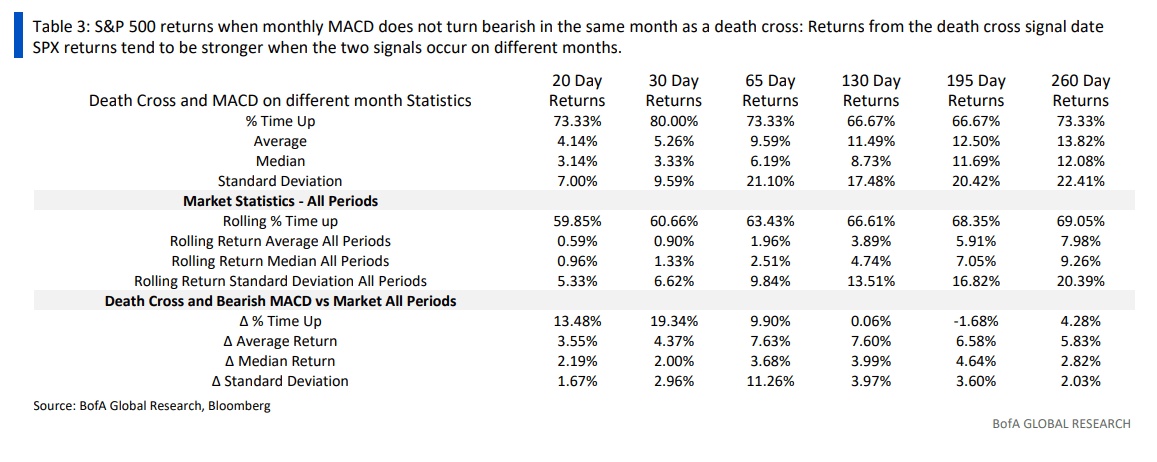Click "Death Cross and MACD on different month Statistics" label
Screen dimensions: 1157x462
click(x=280, y=100)
